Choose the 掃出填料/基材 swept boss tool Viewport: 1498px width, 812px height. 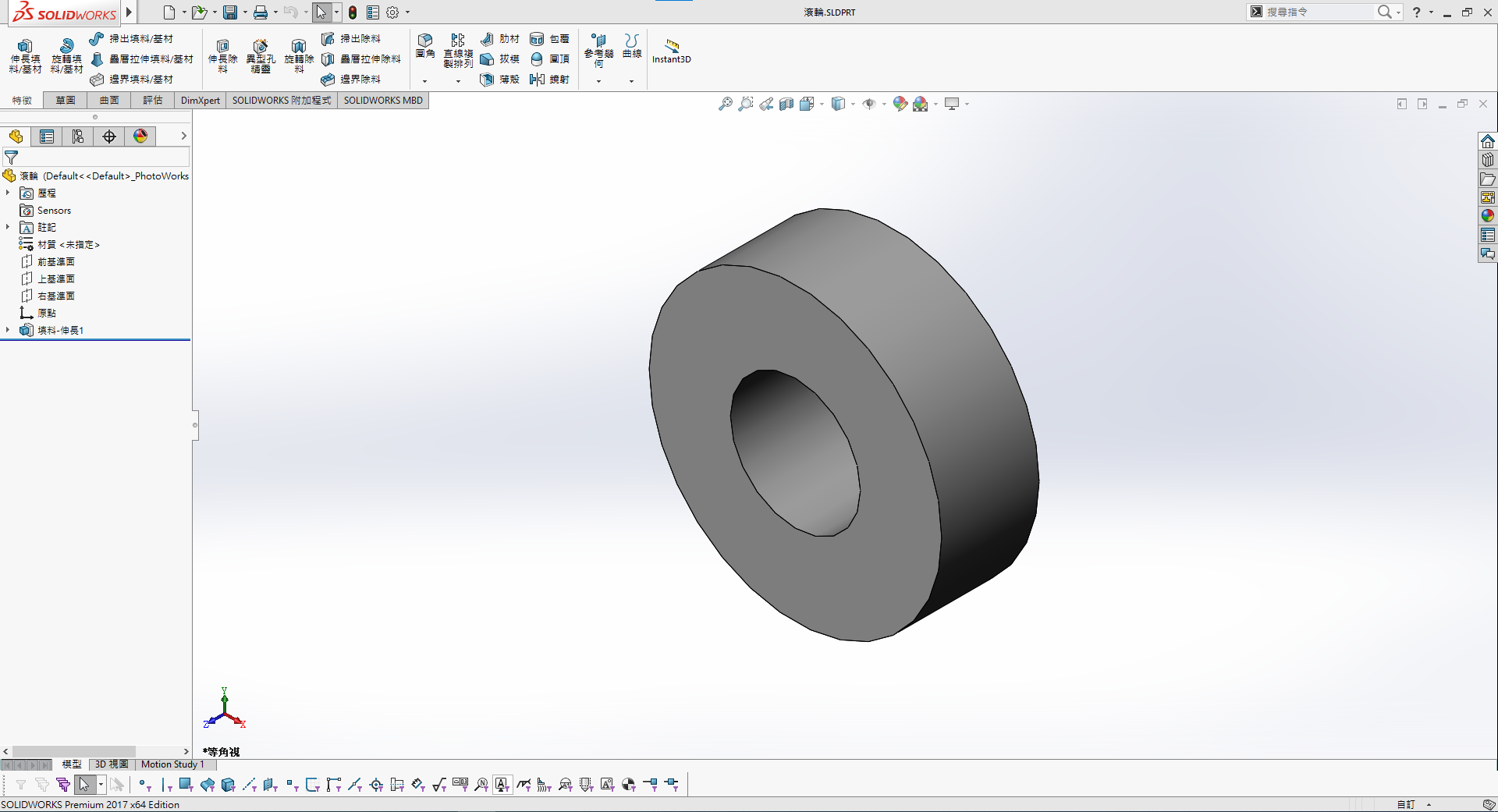(x=131, y=39)
